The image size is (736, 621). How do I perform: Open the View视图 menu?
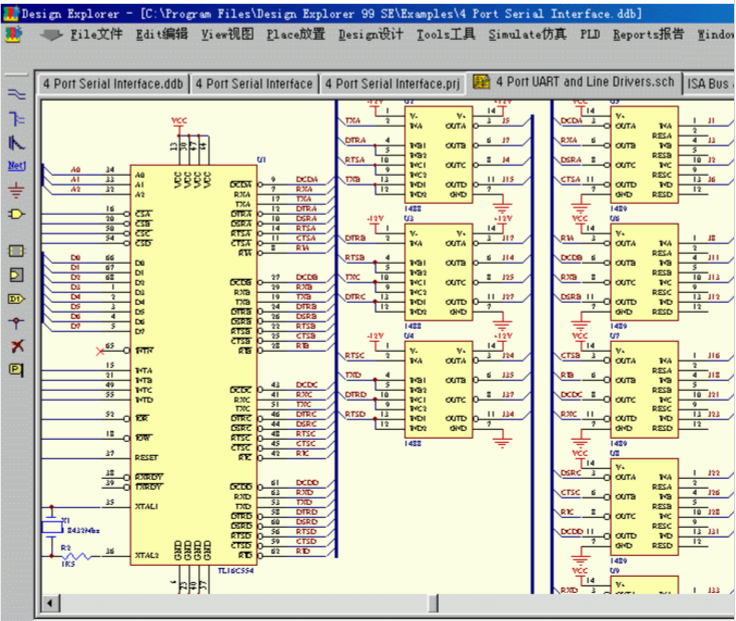click(228, 34)
